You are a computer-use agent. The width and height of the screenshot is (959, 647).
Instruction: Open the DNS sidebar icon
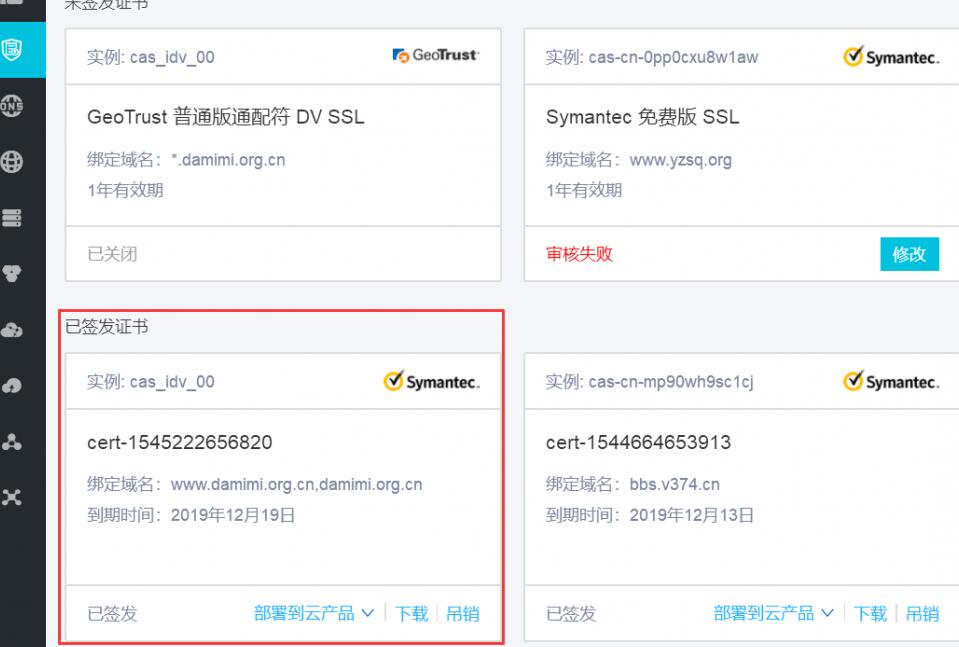[x=13, y=105]
